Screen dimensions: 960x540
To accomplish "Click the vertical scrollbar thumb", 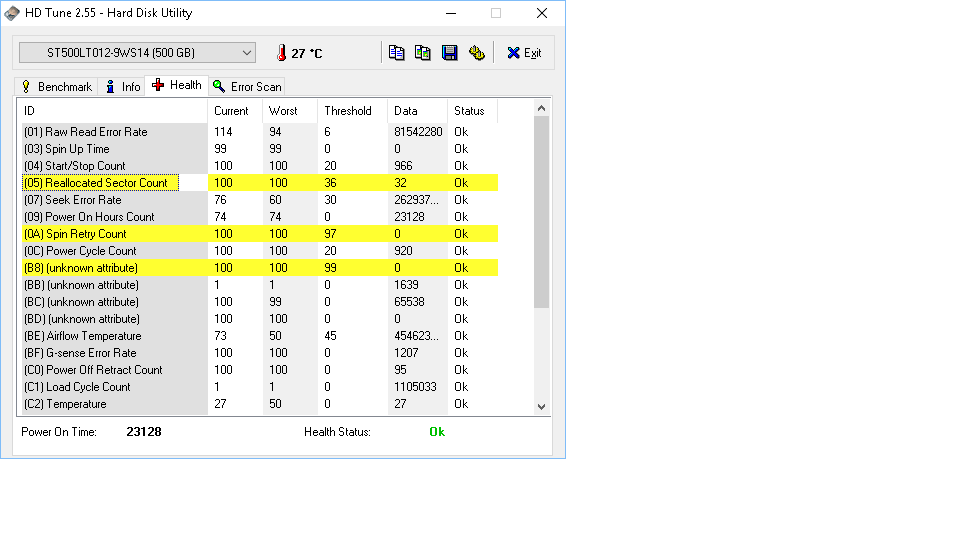I will 541,212.
